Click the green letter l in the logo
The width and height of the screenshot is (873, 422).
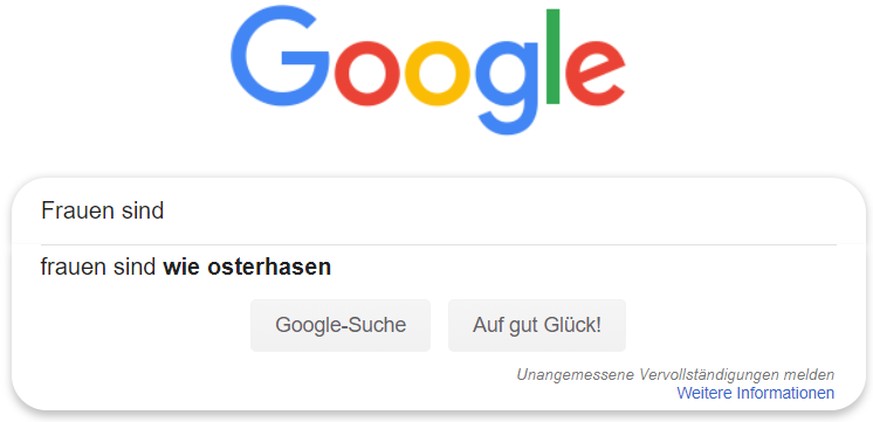click(x=553, y=56)
